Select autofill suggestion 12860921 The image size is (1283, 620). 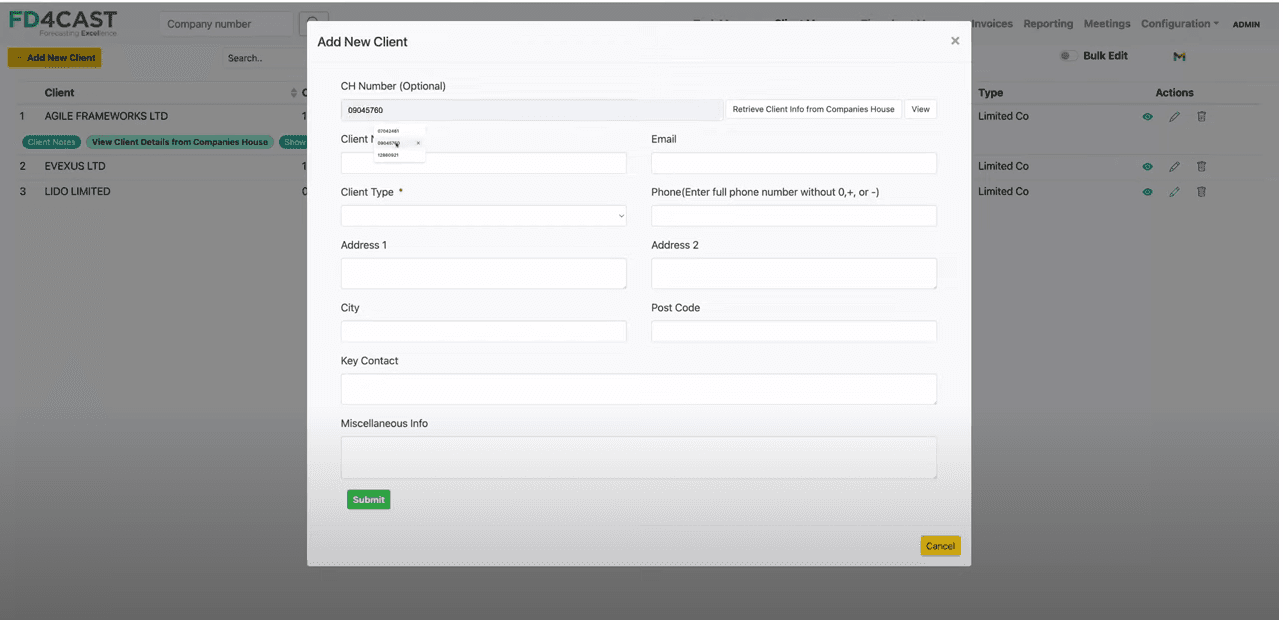point(389,155)
